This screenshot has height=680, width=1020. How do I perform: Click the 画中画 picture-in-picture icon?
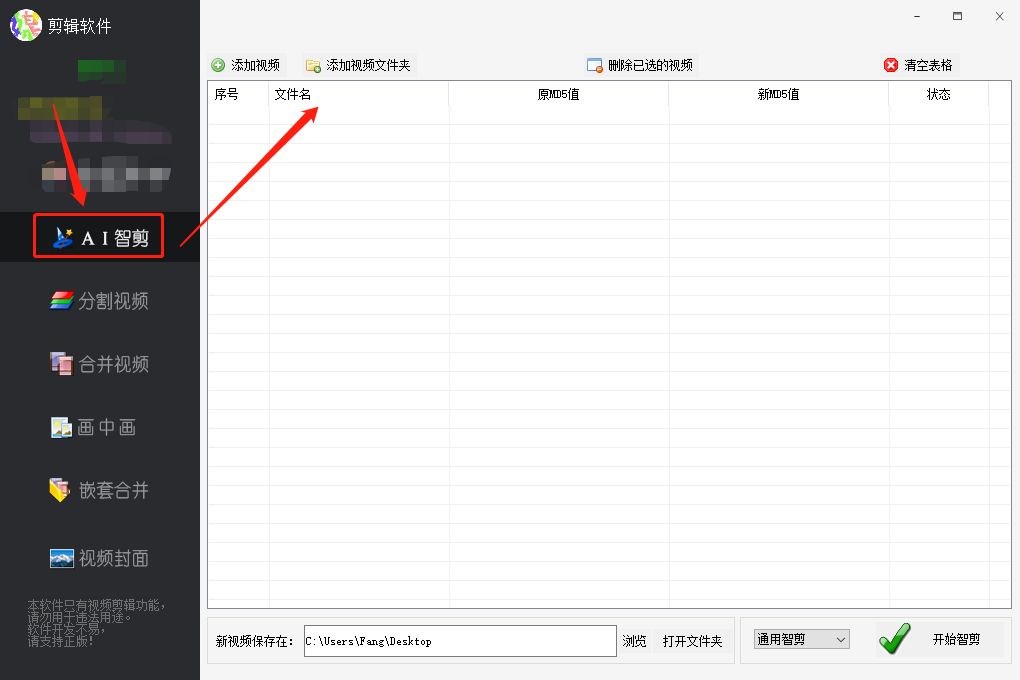(62, 426)
